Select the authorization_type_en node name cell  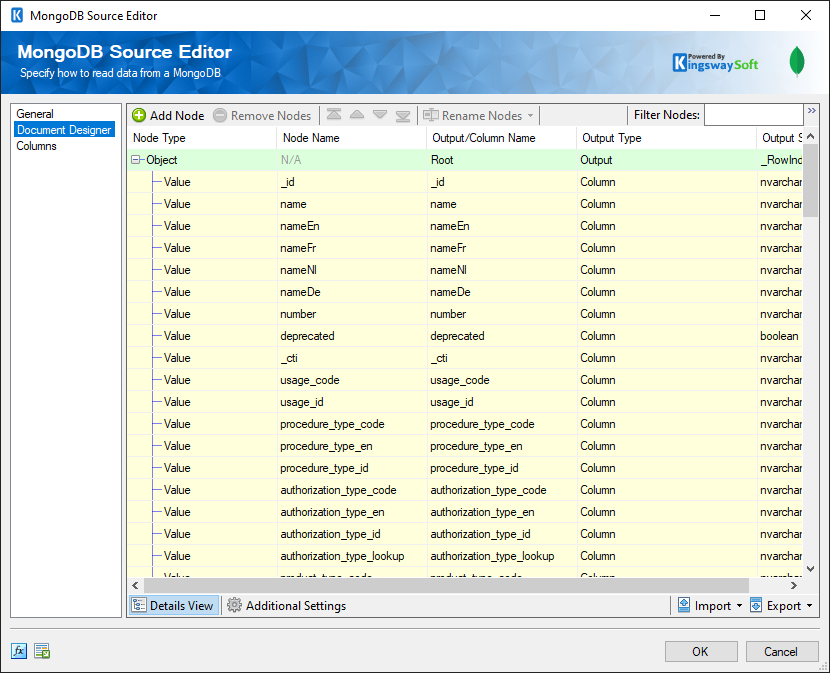pyautogui.click(x=352, y=512)
